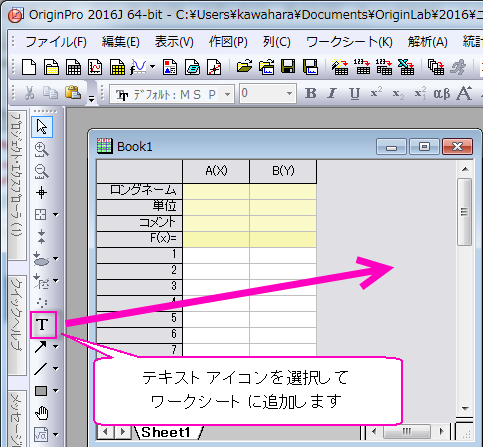This screenshot has height=447, width=483.
Task: Select the コメント row header
Action: pyautogui.click(x=140, y=223)
